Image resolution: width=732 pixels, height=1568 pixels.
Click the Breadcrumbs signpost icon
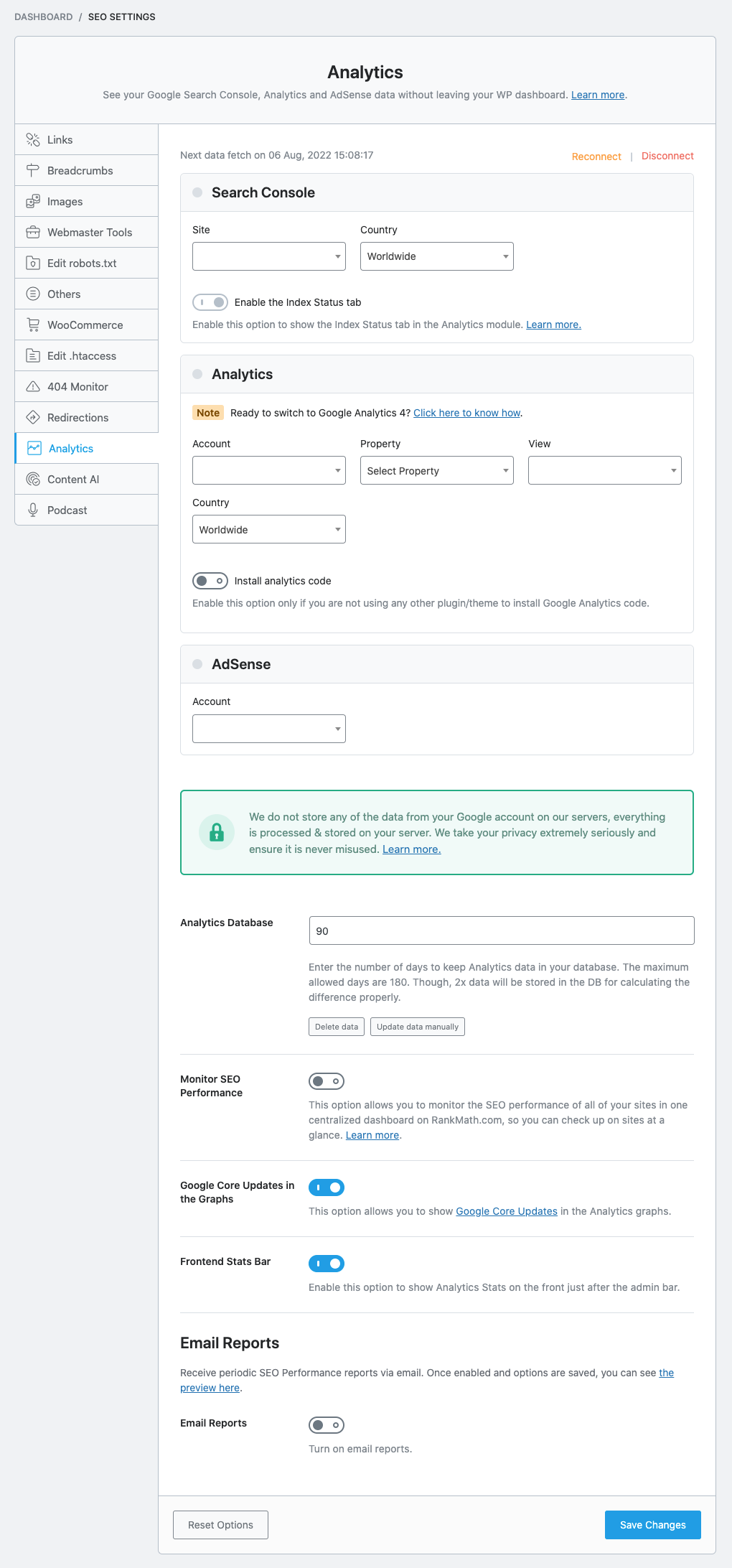pos(33,171)
